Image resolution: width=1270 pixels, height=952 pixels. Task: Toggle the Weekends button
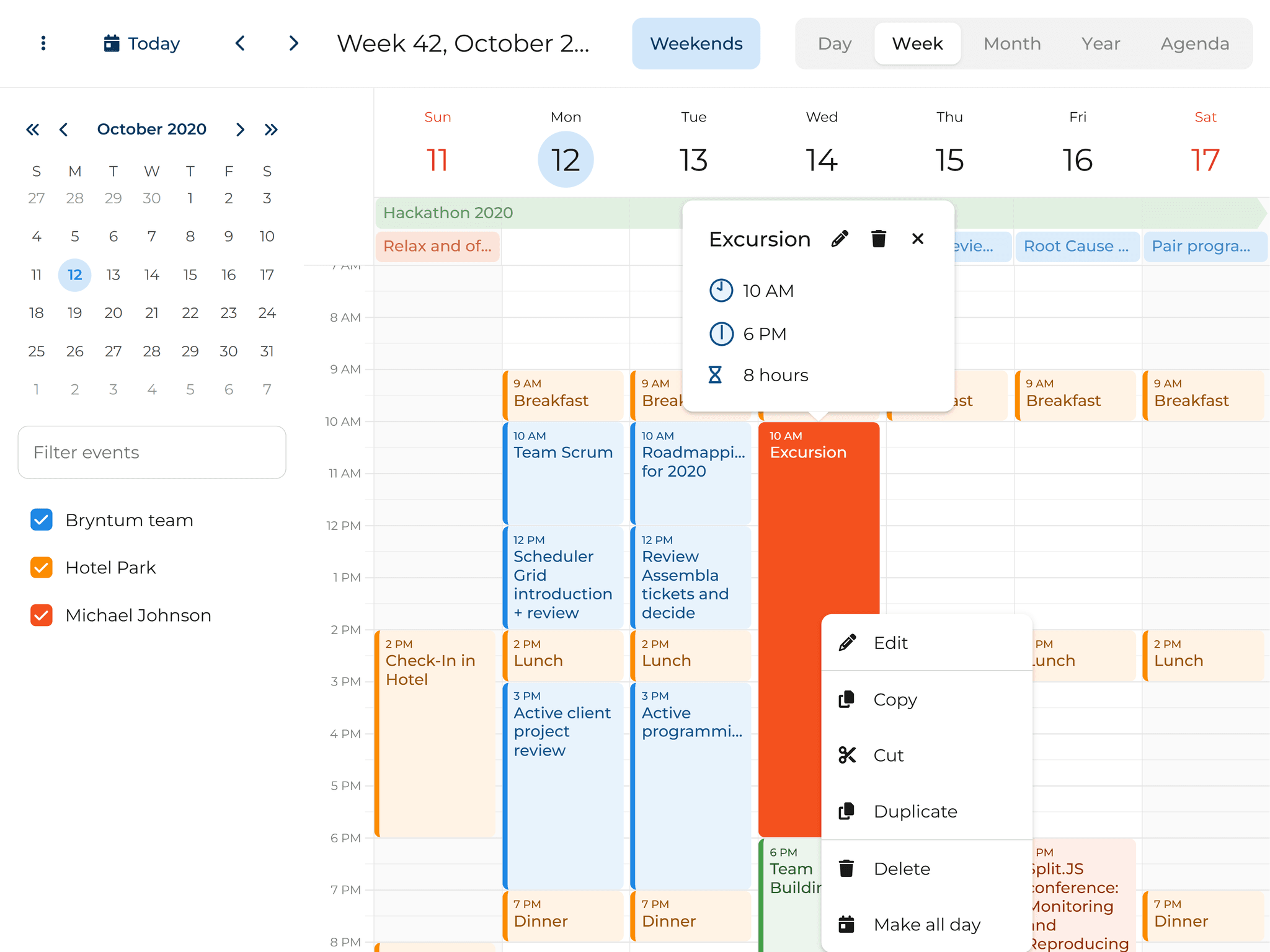(x=696, y=43)
